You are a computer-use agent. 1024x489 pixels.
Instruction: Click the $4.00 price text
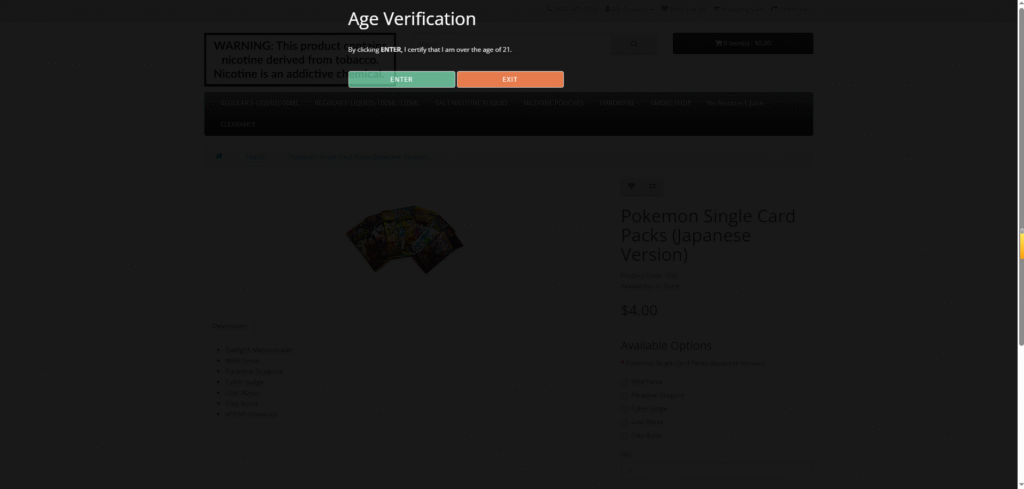[639, 310]
